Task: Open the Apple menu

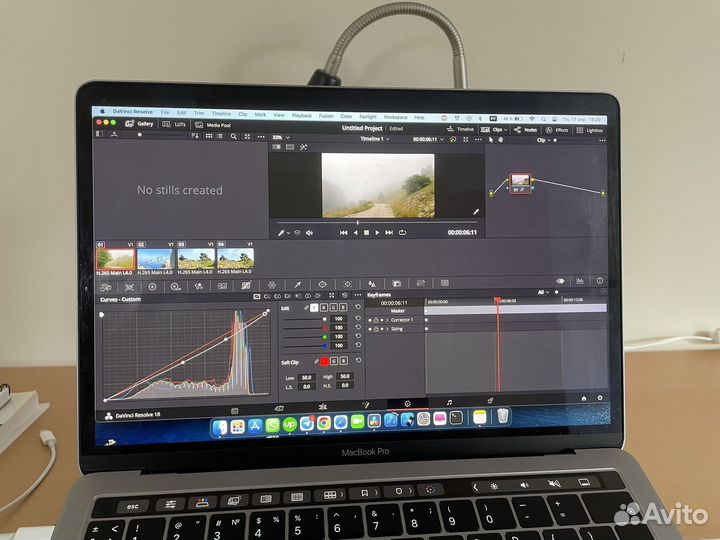Action: [102, 111]
